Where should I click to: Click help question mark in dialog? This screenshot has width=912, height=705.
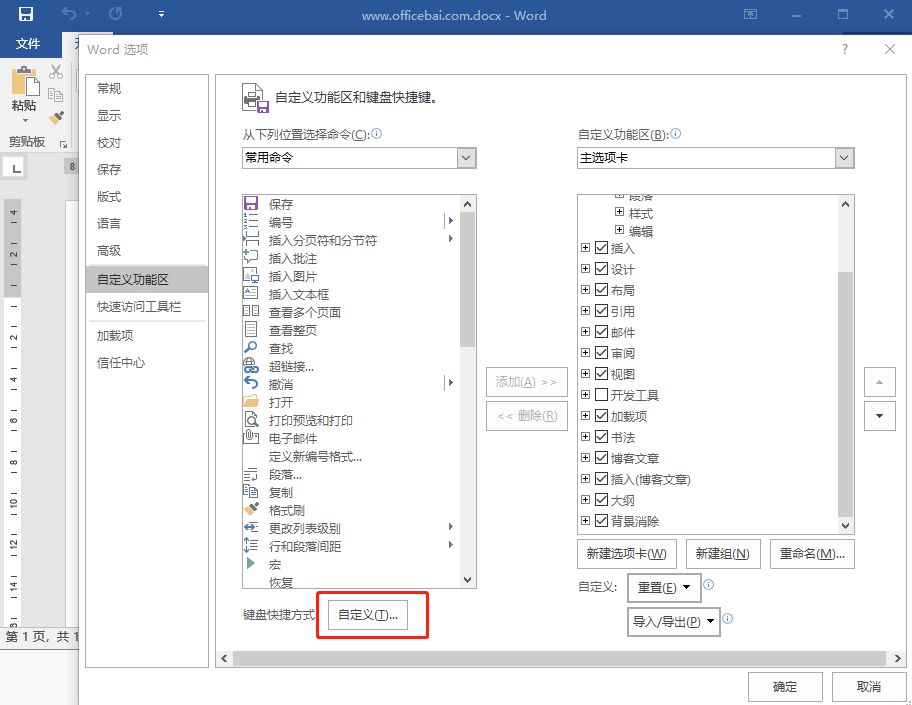[845, 49]
